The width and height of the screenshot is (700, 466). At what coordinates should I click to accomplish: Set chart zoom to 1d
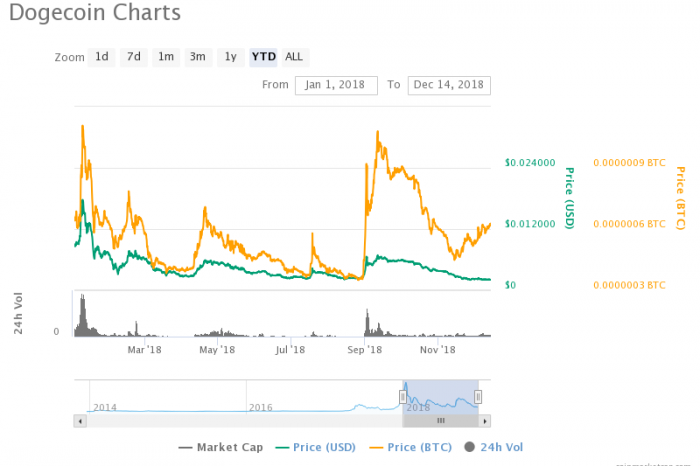[x=101, y=57]
